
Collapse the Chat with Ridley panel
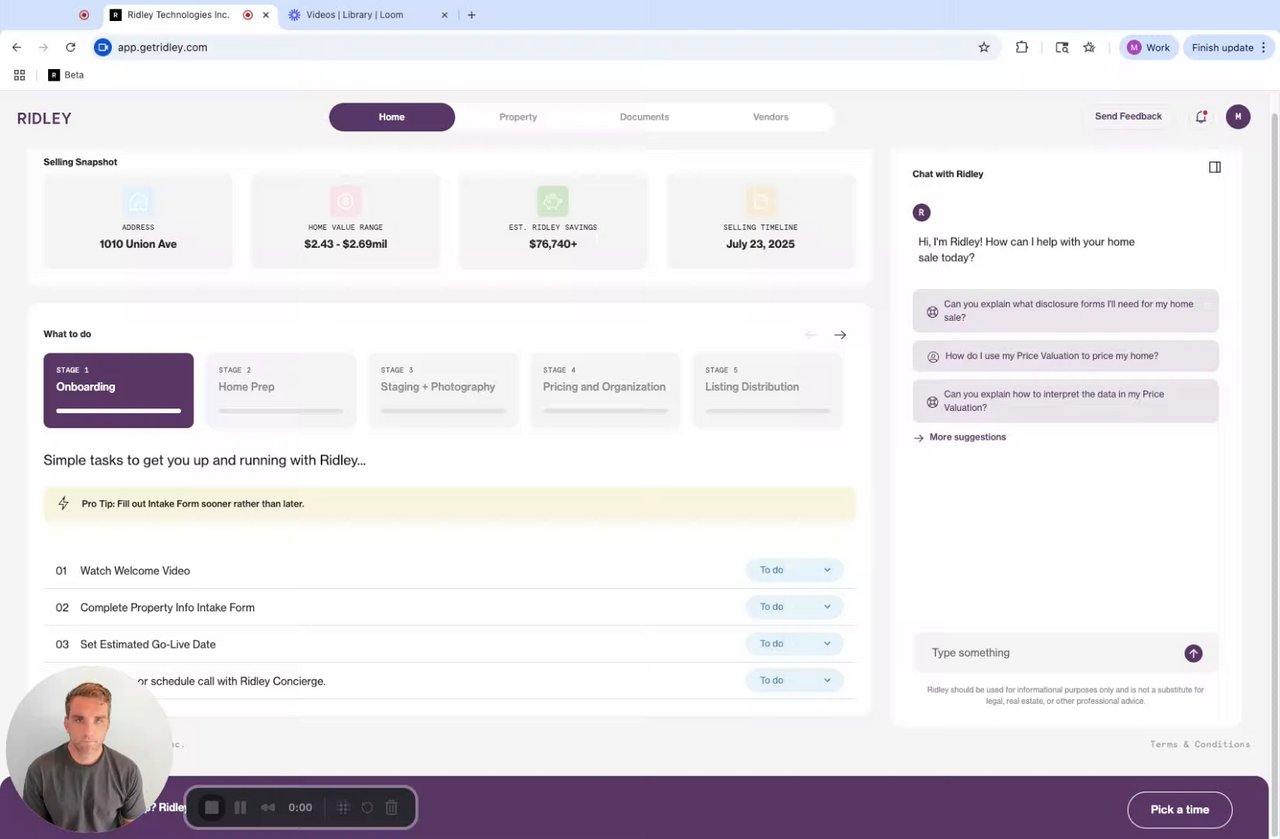click(1215, 167)
